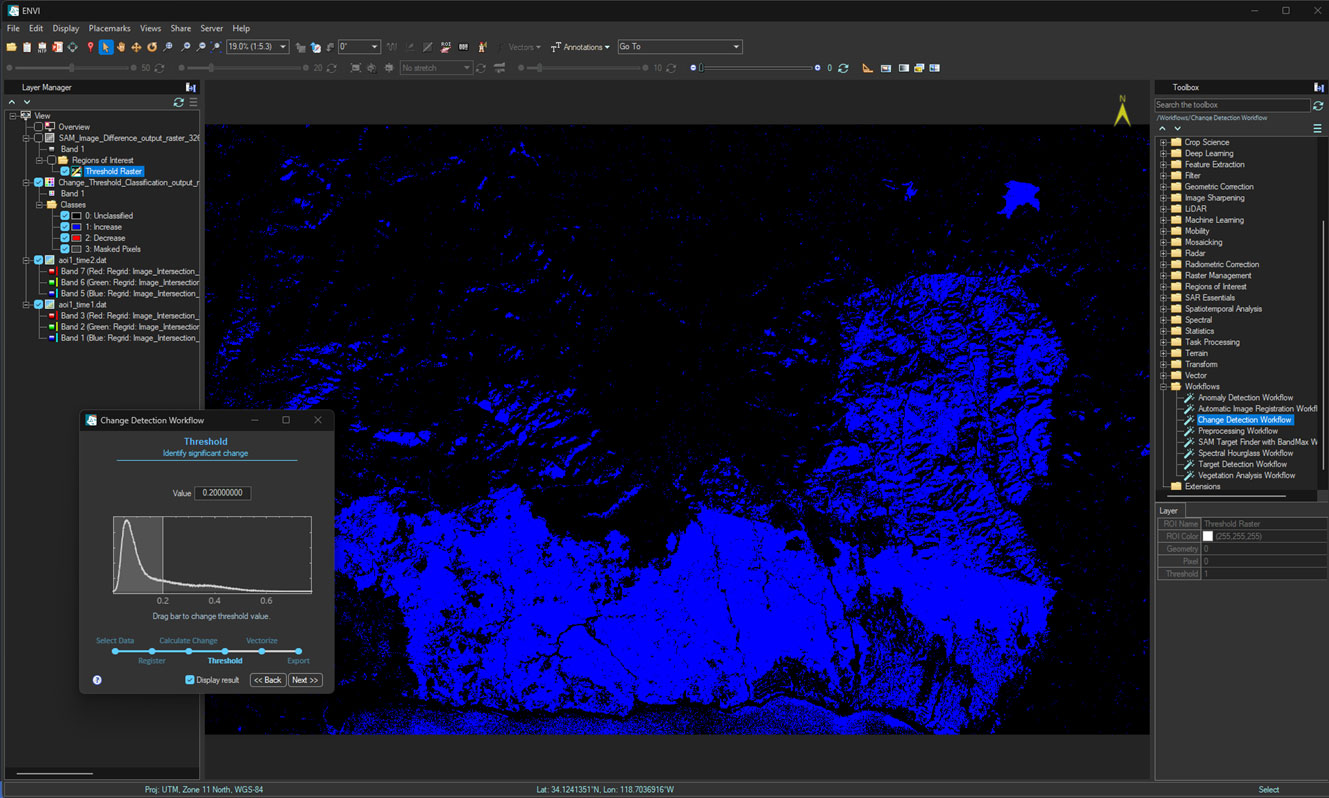The height and width of the screenshot is (798, 1329).
Task: Expand the Spectral toolbox folder
Action: (1164, 320)
